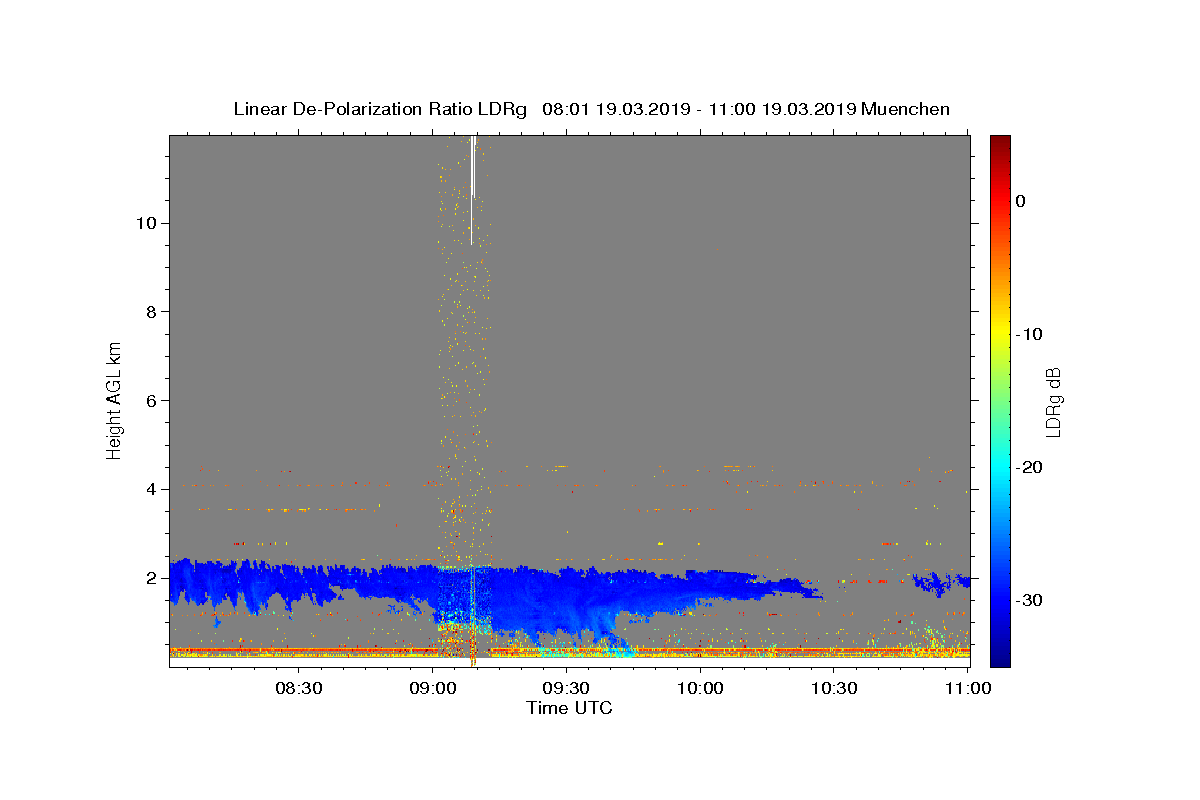
Task: Click the 11:00 time tick label
Action: click(x=968, y=689)
